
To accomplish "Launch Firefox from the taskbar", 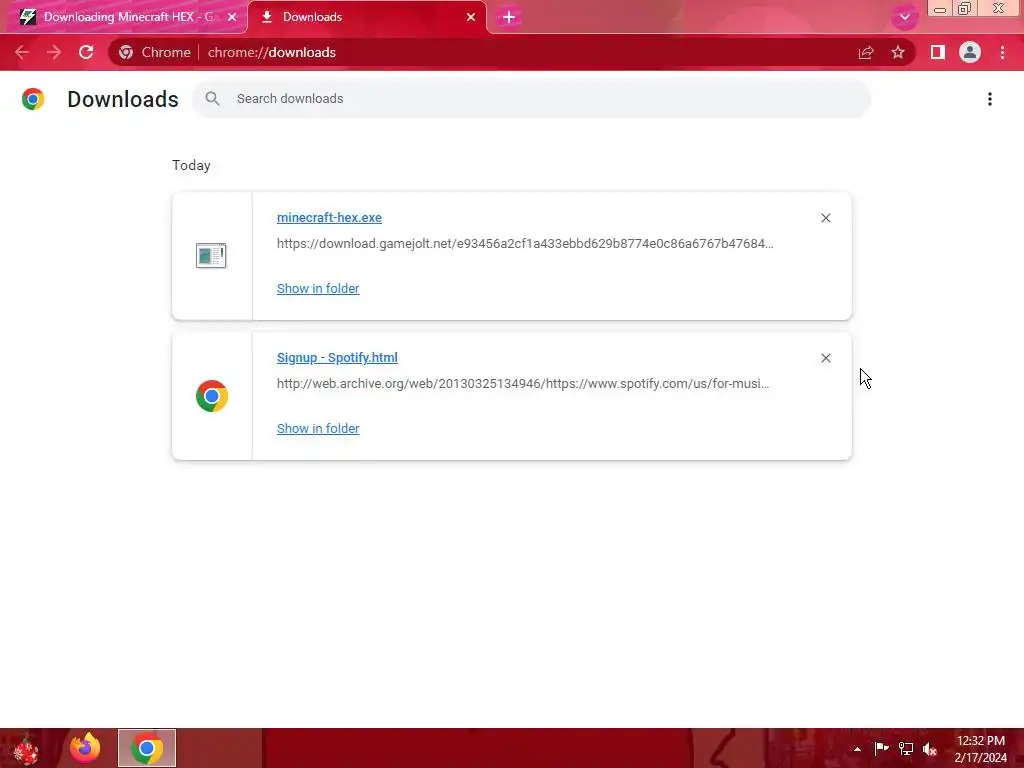I will click(86, 748).
